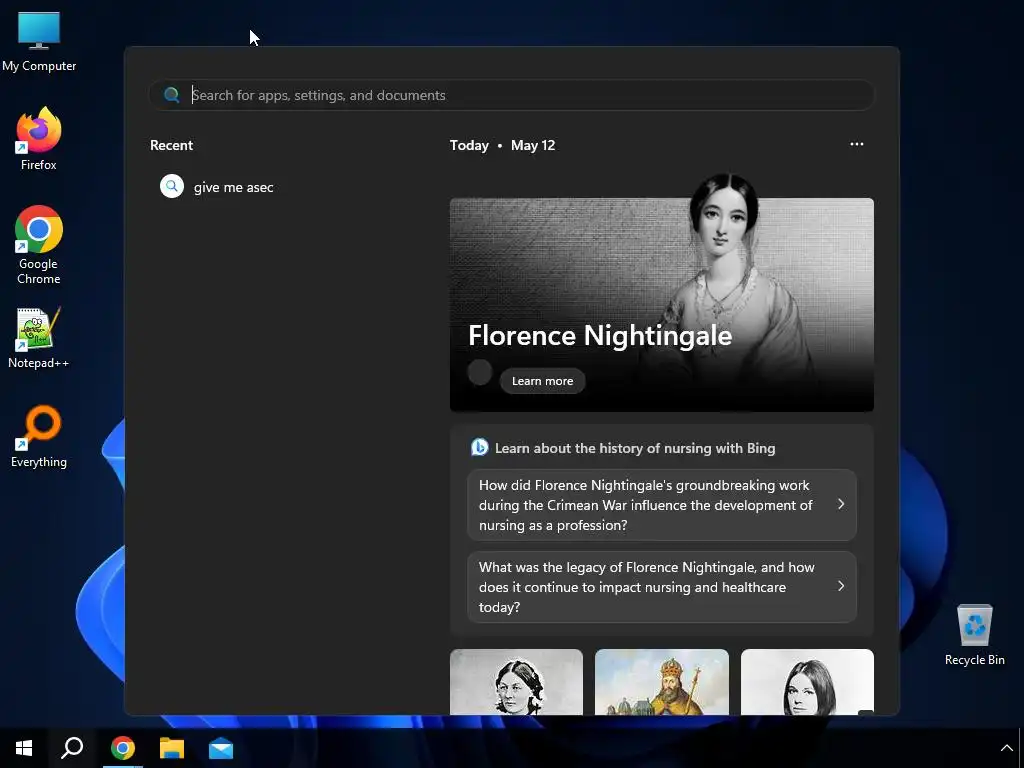The height and width of the screenshot is (768, 1024).
Task: Select recent search 'give me asec'
Action: (x=233, y=187)
